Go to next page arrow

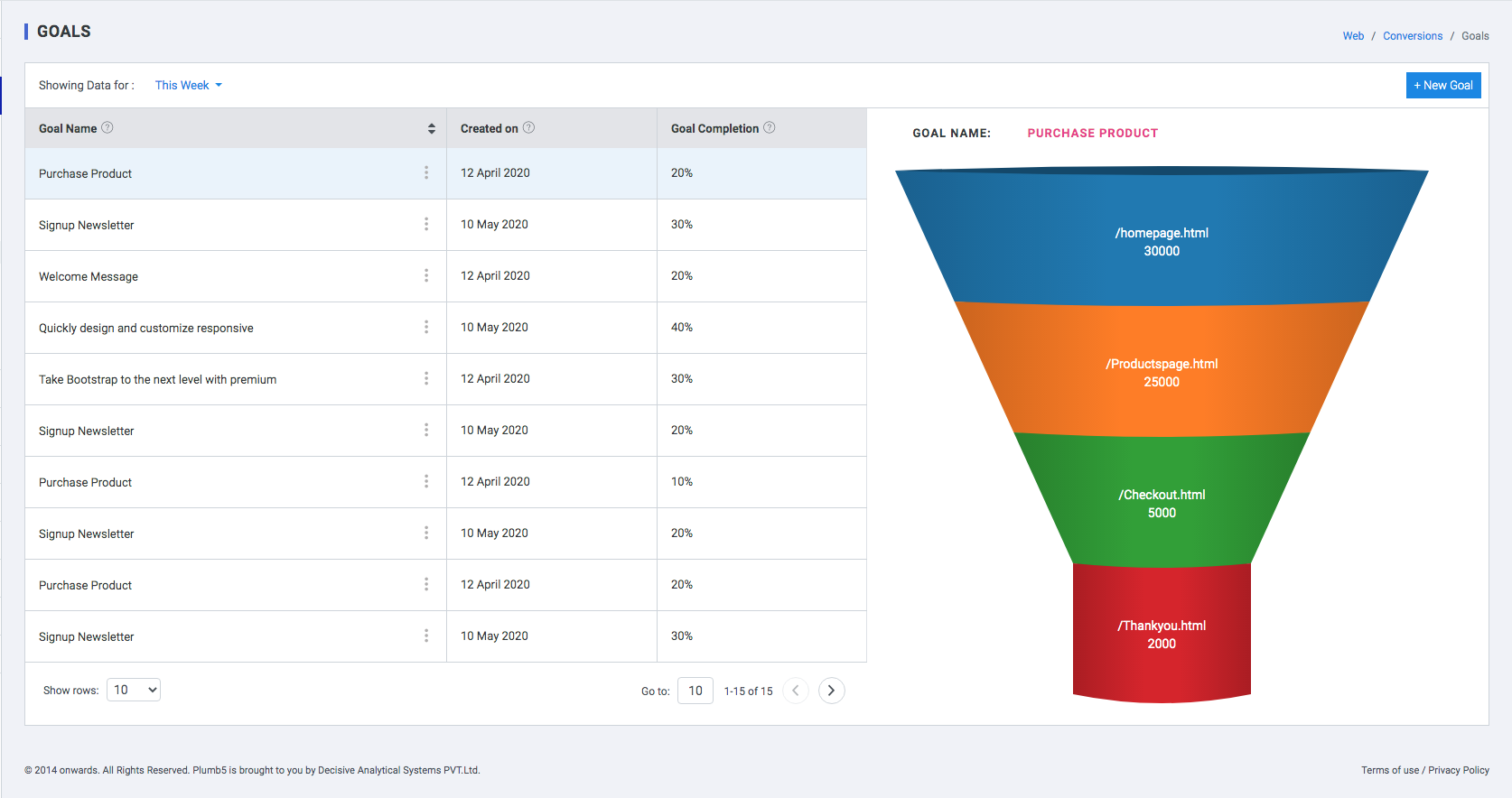[x=831, y=691]
